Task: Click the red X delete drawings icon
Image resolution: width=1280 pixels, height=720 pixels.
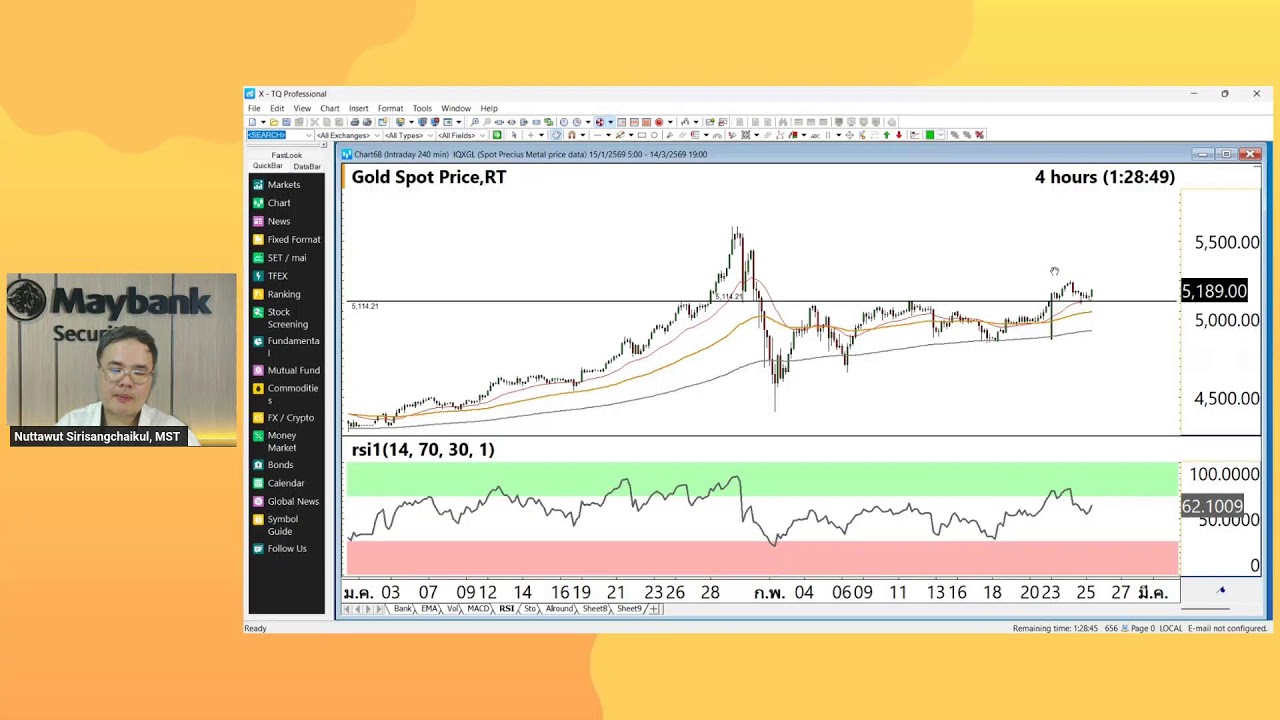Action: [x=979, y=135]
